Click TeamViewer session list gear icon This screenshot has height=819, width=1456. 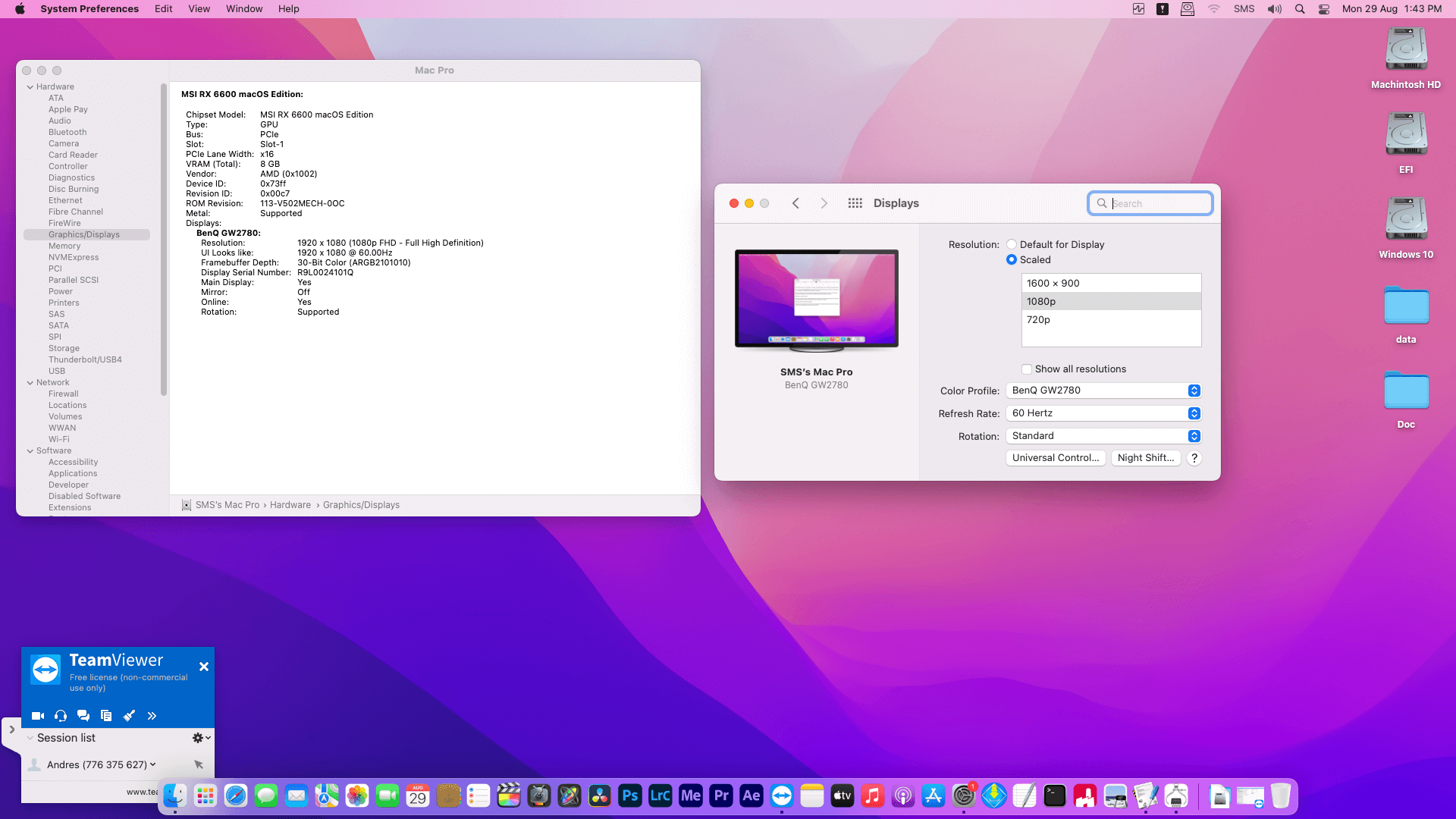coord(200,738)
